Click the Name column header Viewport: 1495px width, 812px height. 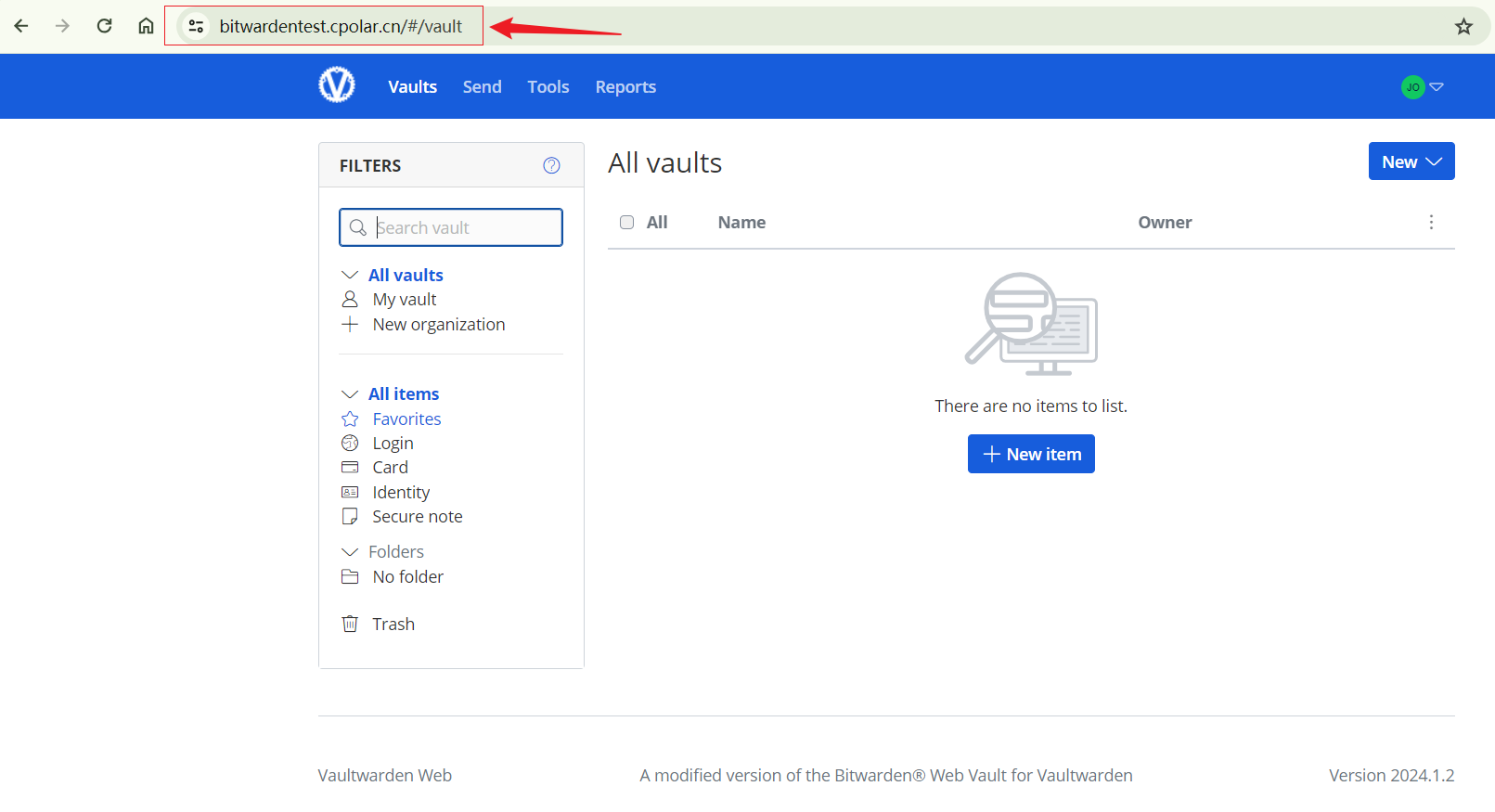pos(741,222)
